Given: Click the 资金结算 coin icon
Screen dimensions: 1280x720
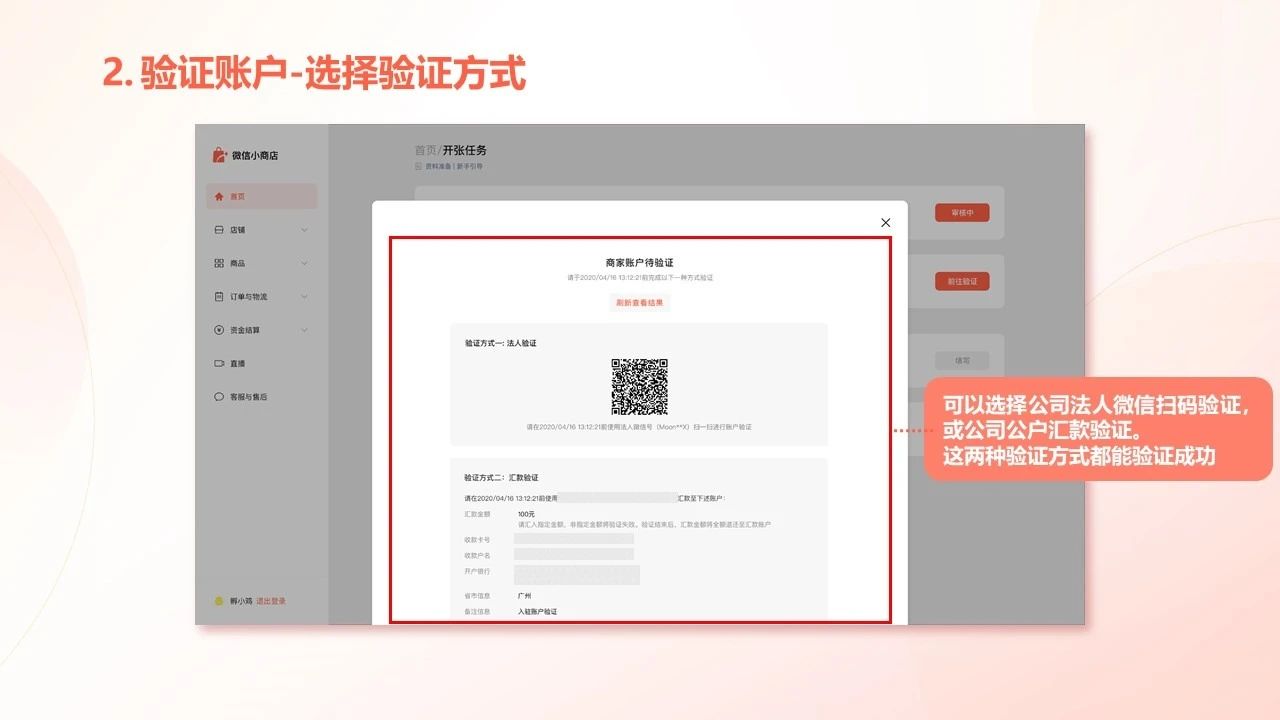Looking at the screenshot, I should coord(219,330).
